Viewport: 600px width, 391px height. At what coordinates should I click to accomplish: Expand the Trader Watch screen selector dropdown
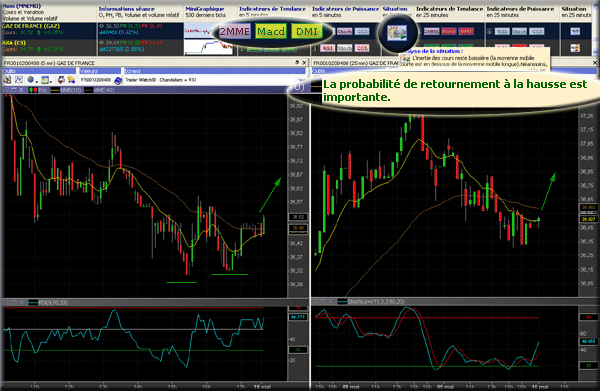tap(302, 80)
